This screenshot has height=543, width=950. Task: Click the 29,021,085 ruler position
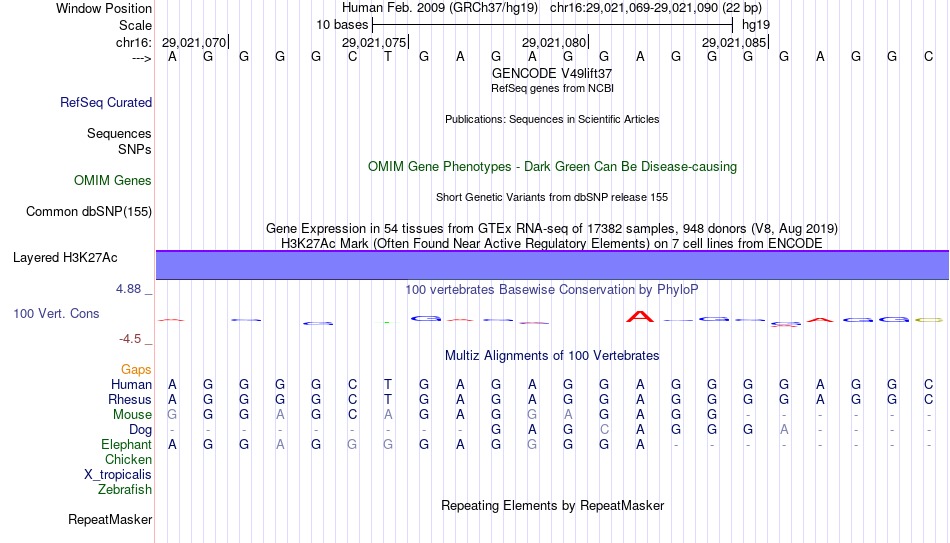734,42
